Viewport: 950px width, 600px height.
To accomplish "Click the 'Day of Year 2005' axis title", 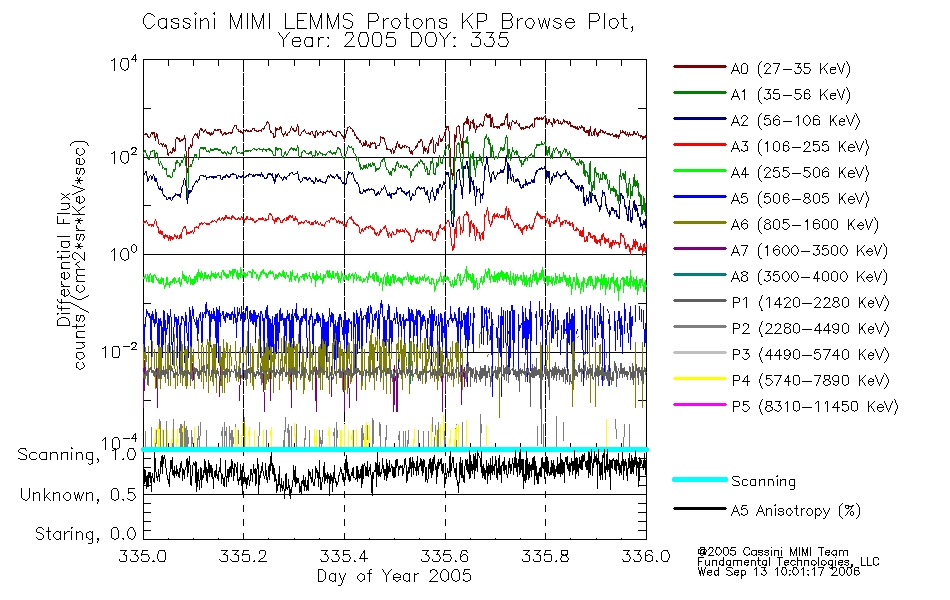I will click(x=394, y=576).
